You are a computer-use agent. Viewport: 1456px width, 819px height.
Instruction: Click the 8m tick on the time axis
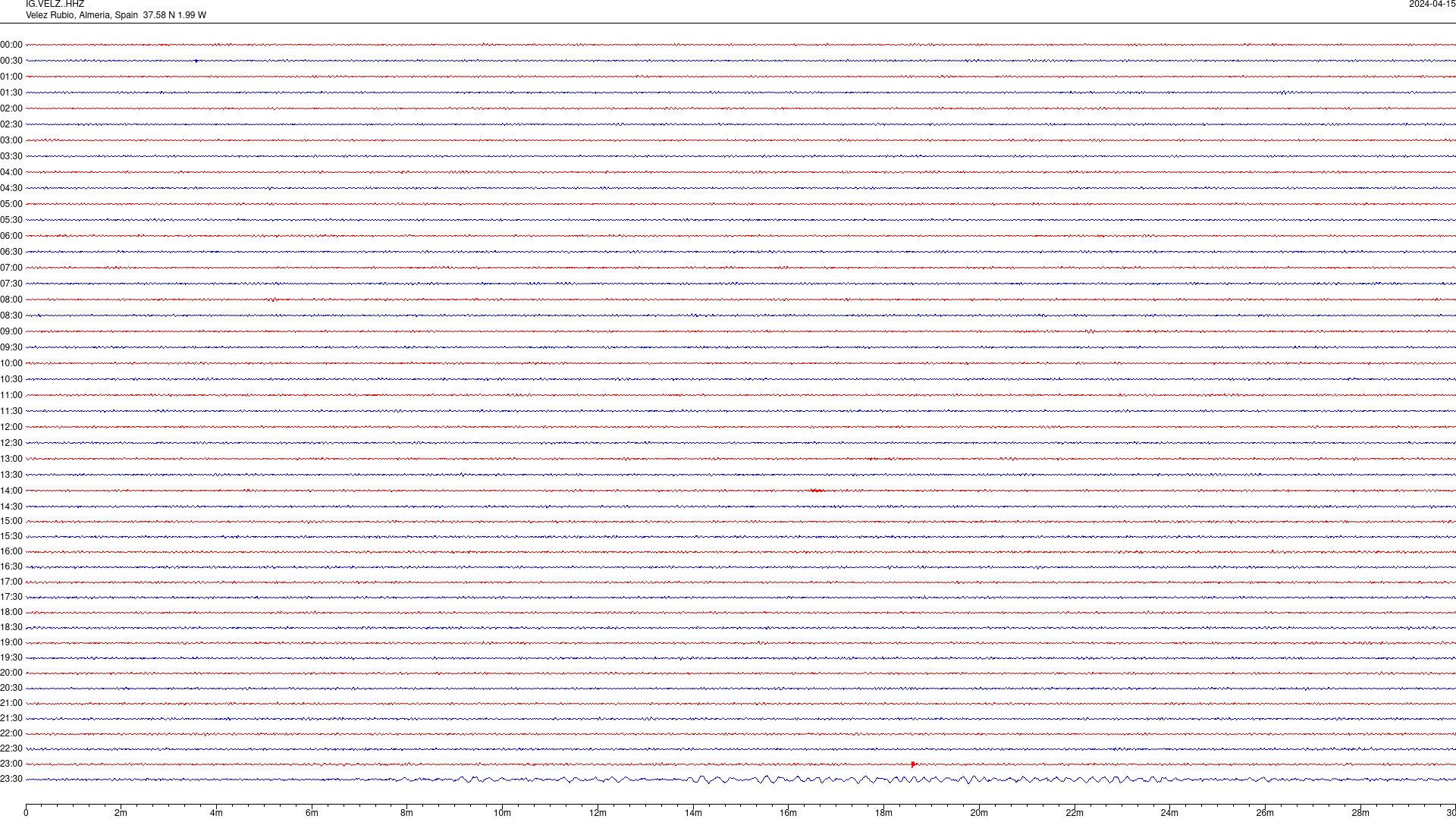pos(407,813)
